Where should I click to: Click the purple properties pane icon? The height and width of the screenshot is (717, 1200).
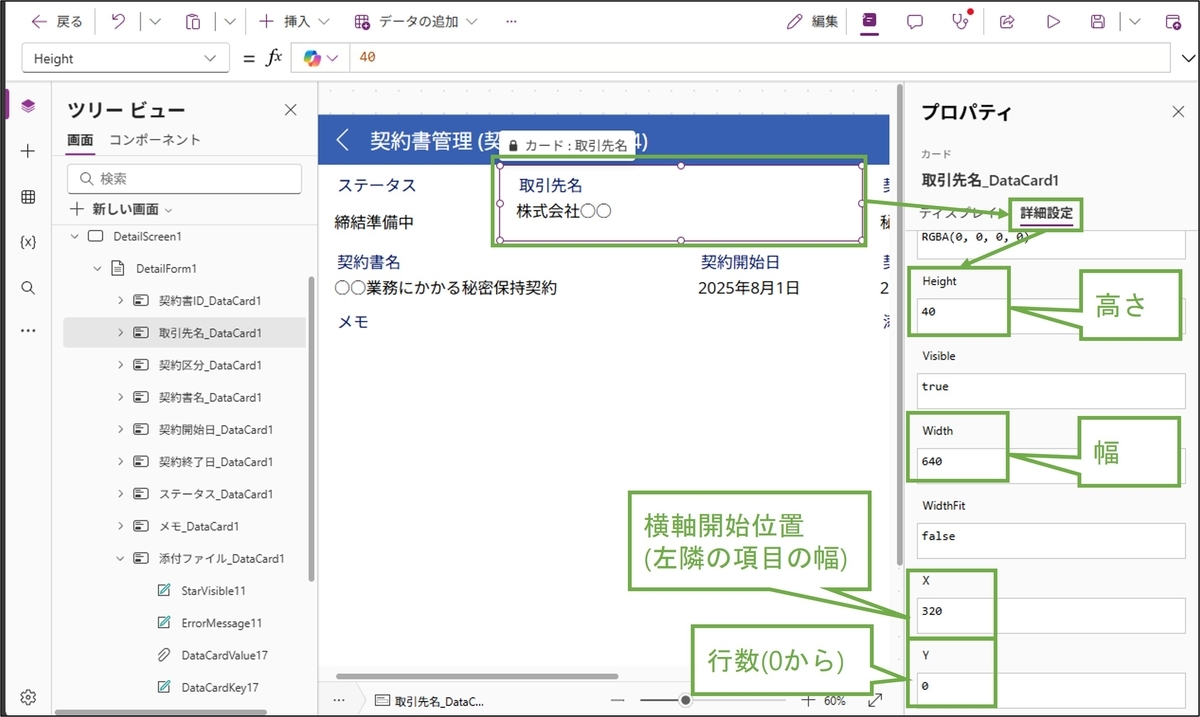tap(870, 21)
